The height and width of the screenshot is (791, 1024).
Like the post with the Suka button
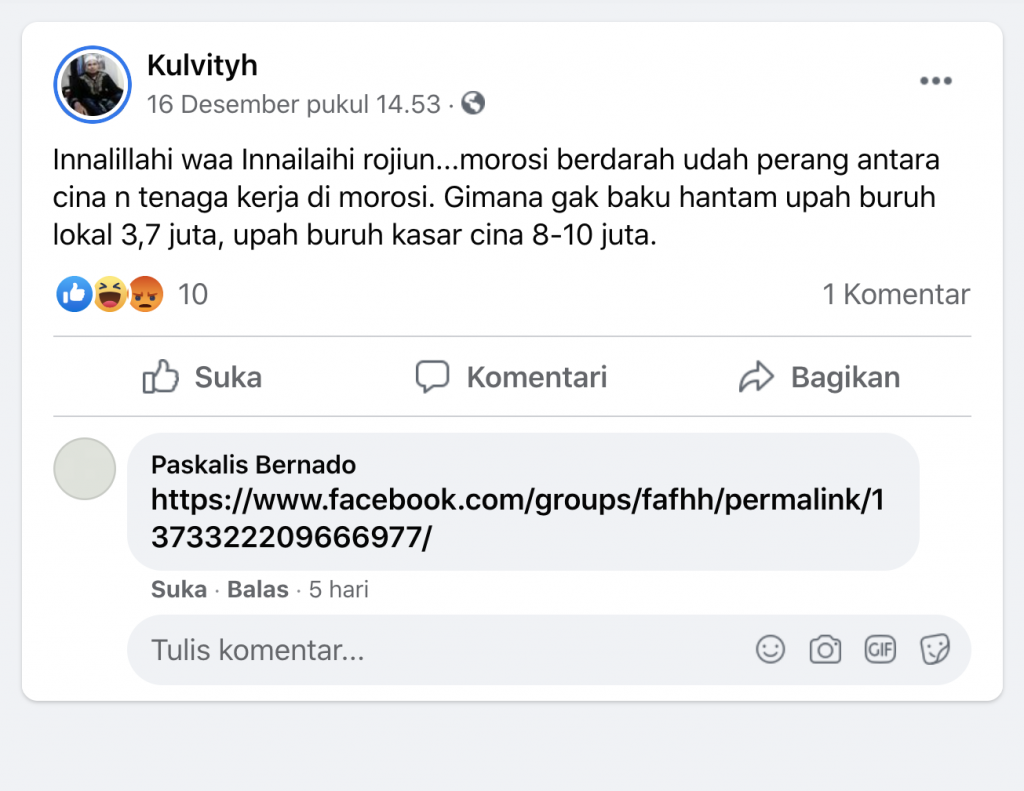(x=202, y=377)
